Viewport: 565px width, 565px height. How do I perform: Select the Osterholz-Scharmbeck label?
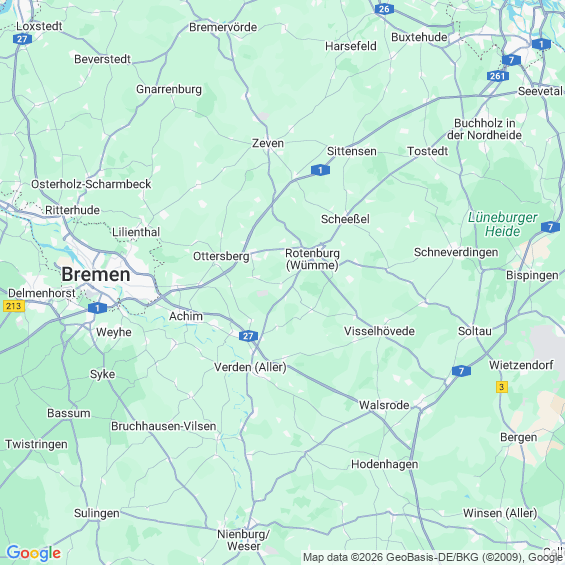pos(91,184)
